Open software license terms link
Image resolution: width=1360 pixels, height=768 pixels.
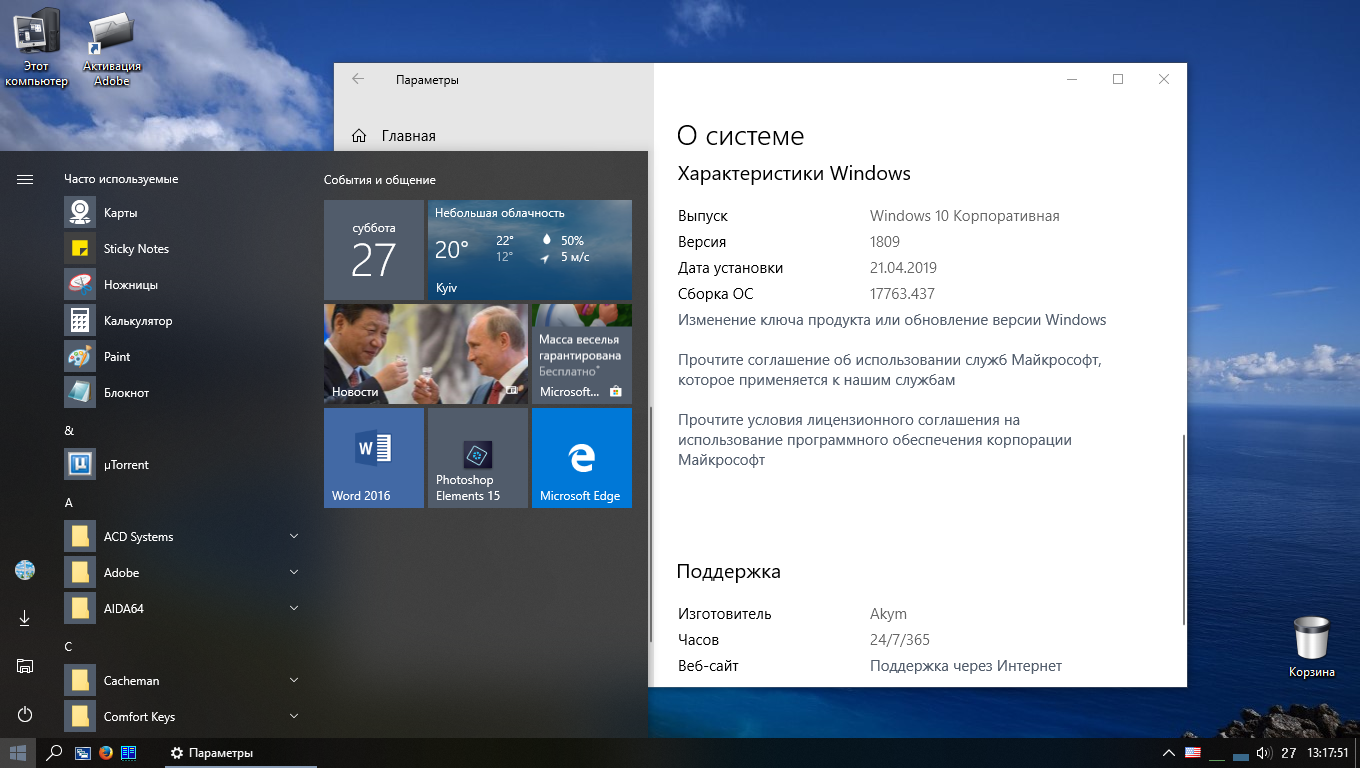pos(875,440)
